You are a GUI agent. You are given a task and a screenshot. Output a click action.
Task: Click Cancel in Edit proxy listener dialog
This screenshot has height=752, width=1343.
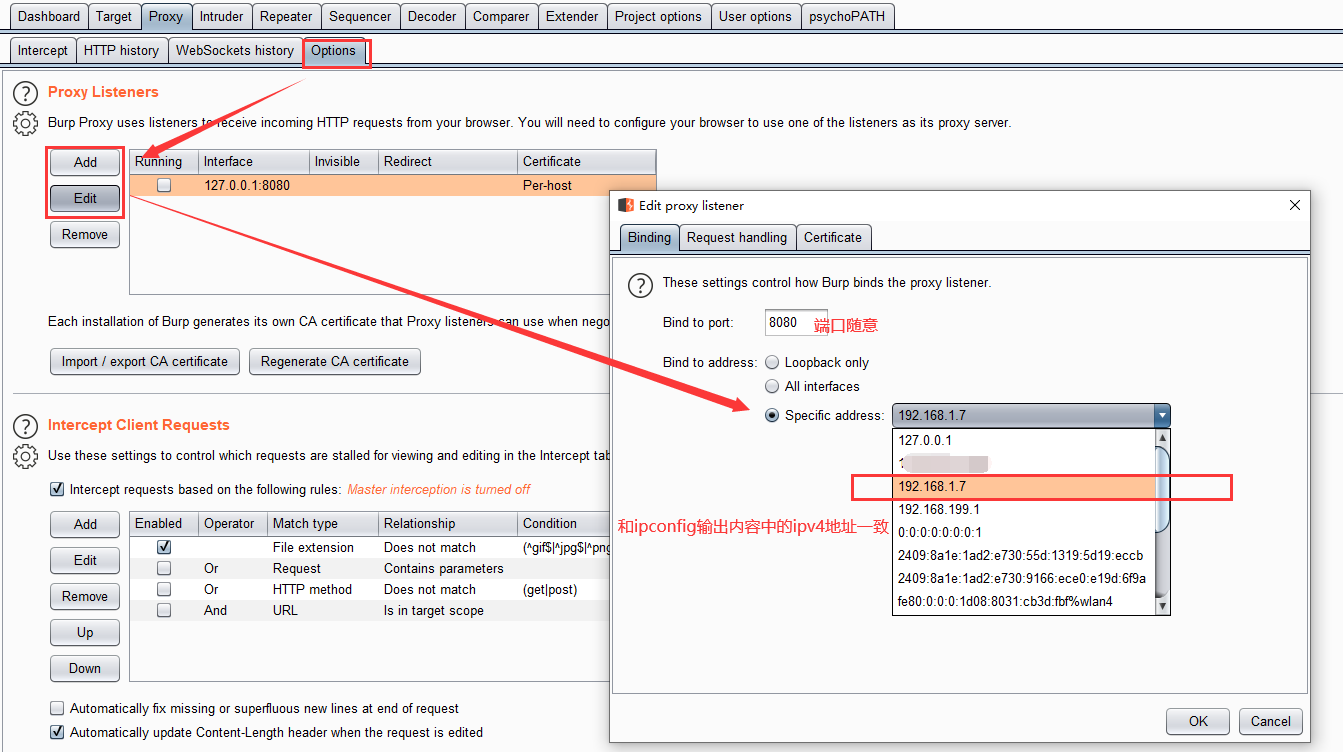[x=1271, y=721]
